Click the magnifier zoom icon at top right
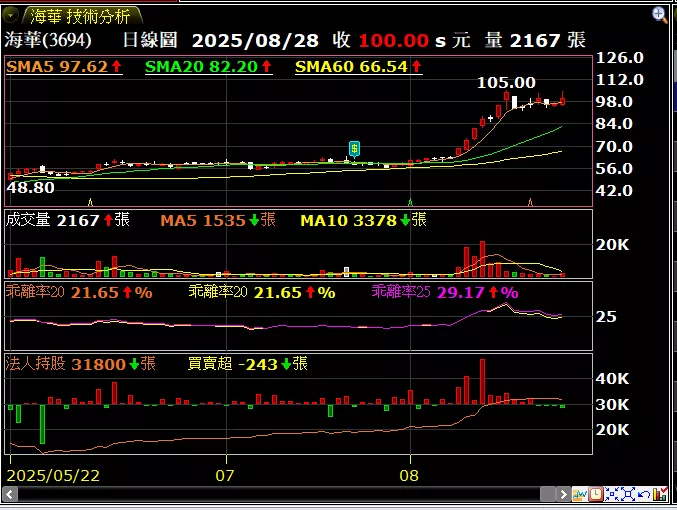 click(660, 14)
